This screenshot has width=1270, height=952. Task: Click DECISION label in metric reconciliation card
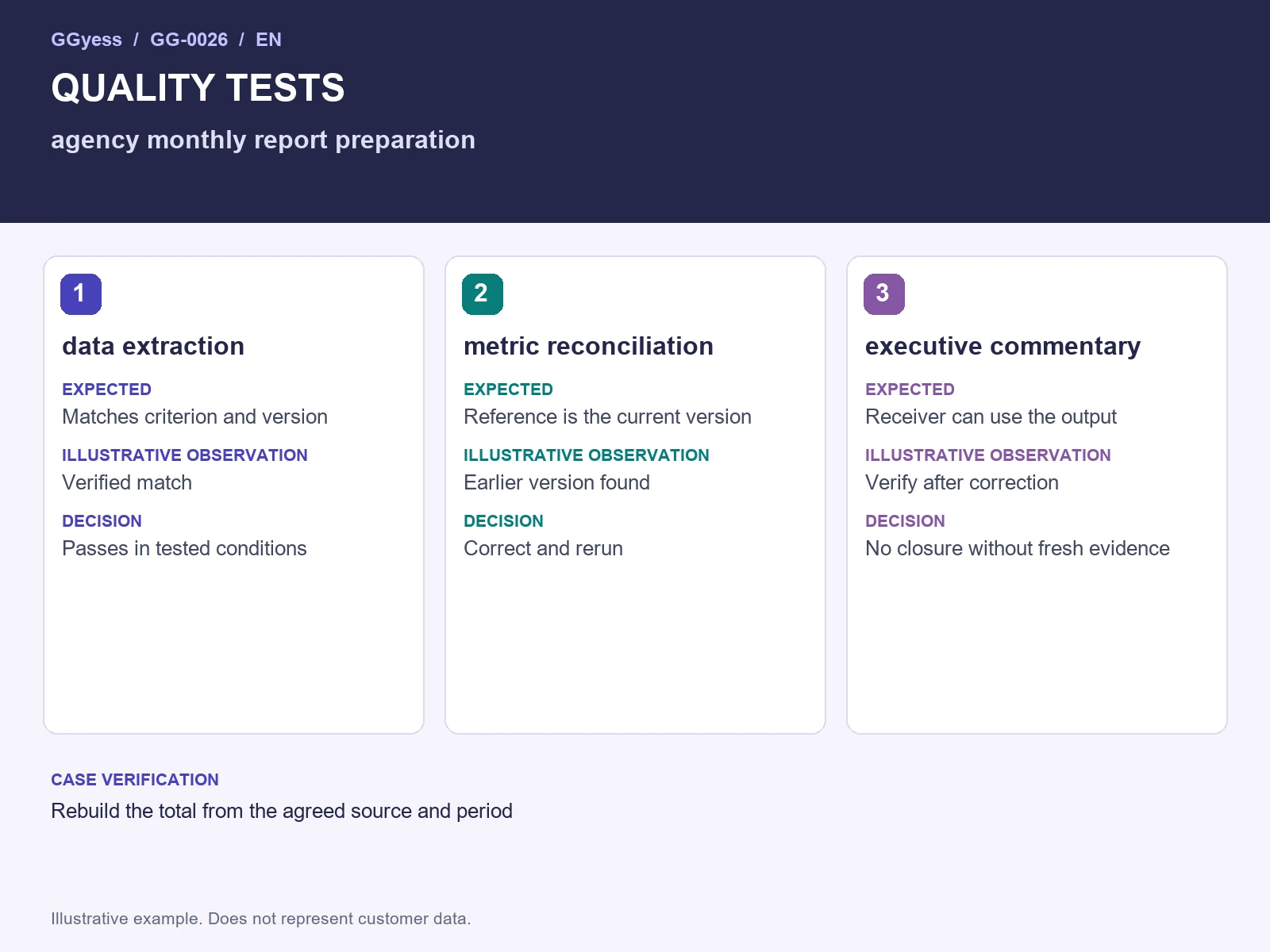click(x=503, y=521)
